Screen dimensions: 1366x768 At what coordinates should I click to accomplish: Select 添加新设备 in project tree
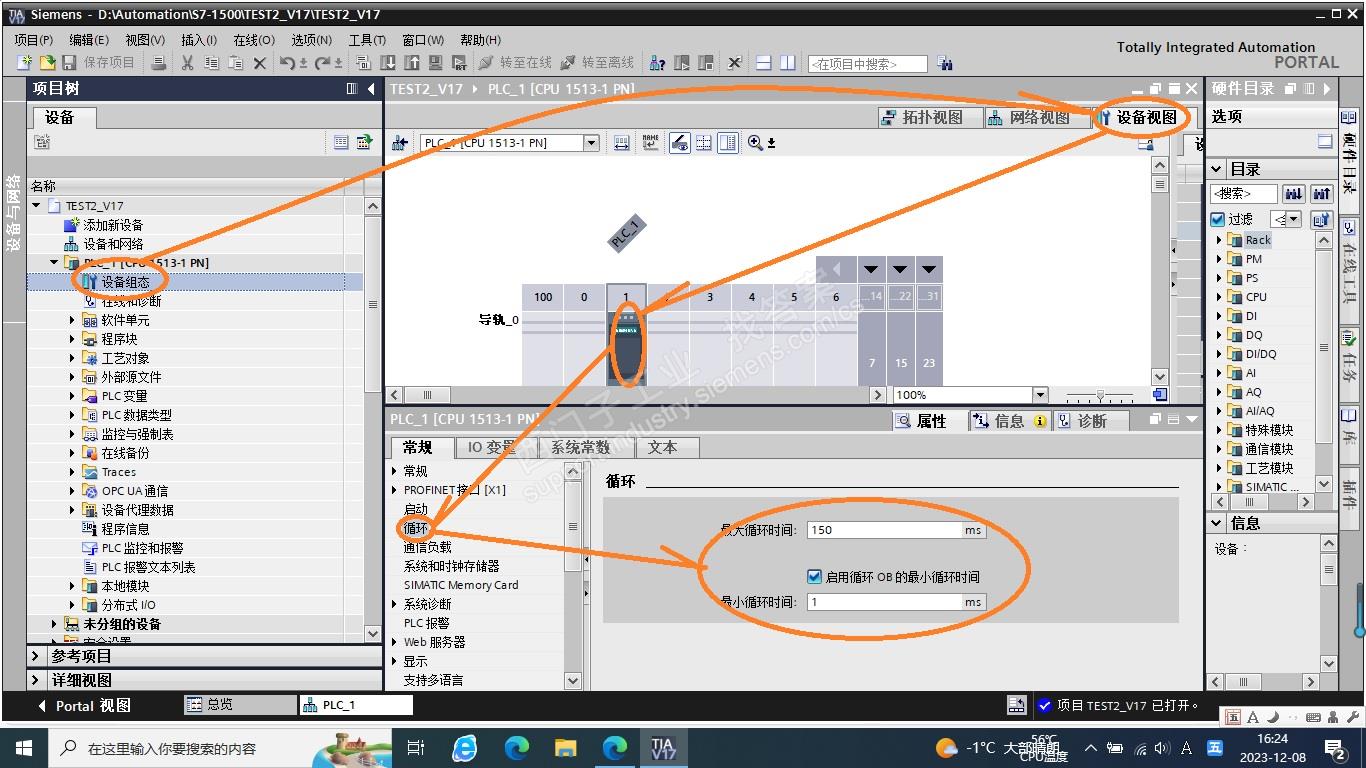tap(113, 225)
